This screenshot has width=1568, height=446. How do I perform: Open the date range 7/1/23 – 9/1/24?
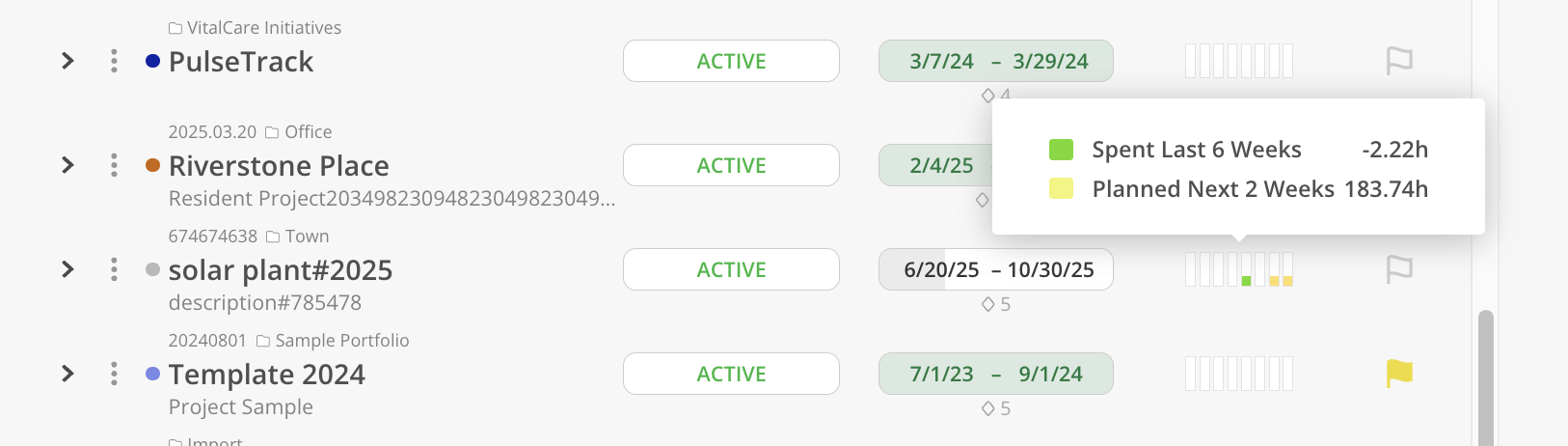(996, 374)
